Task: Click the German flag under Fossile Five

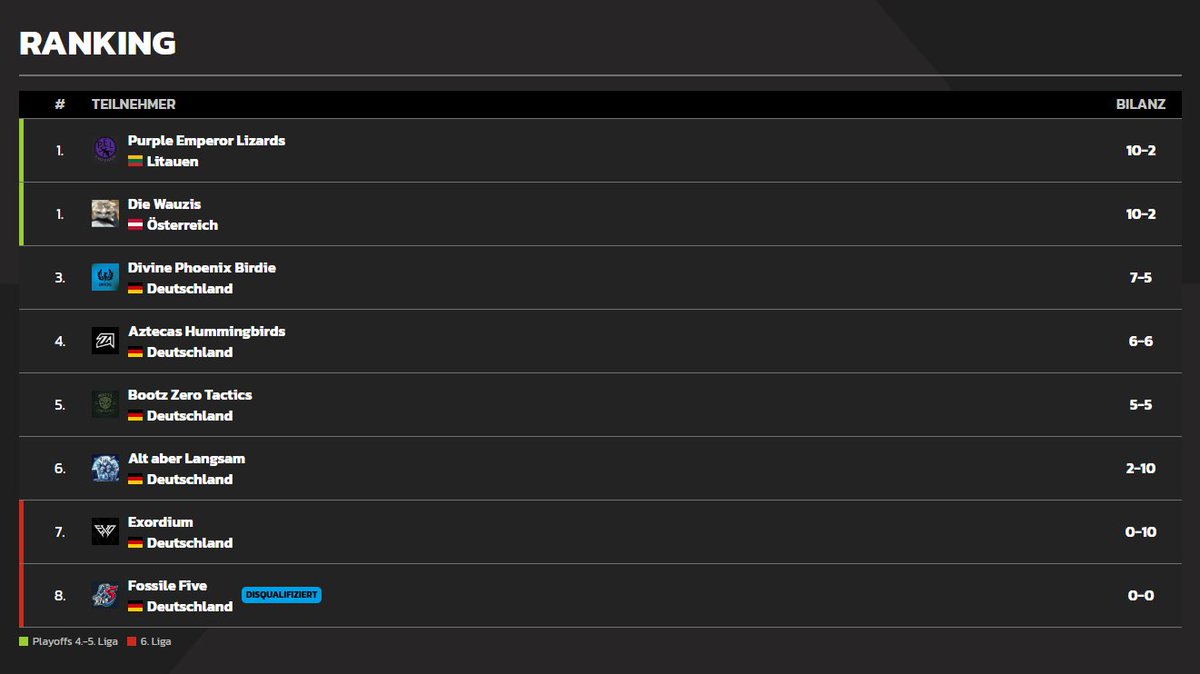Action: pos(135,607)
